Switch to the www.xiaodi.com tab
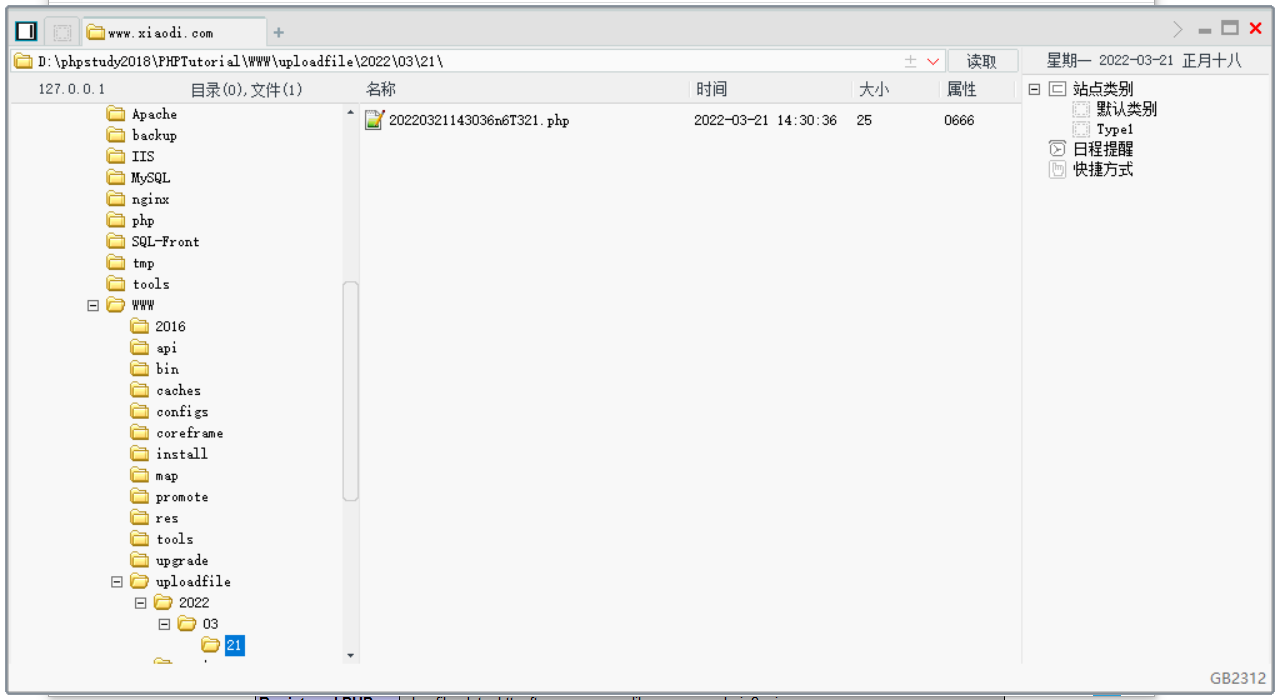Viewport: 1280px width, 700px height. [160, 30]
